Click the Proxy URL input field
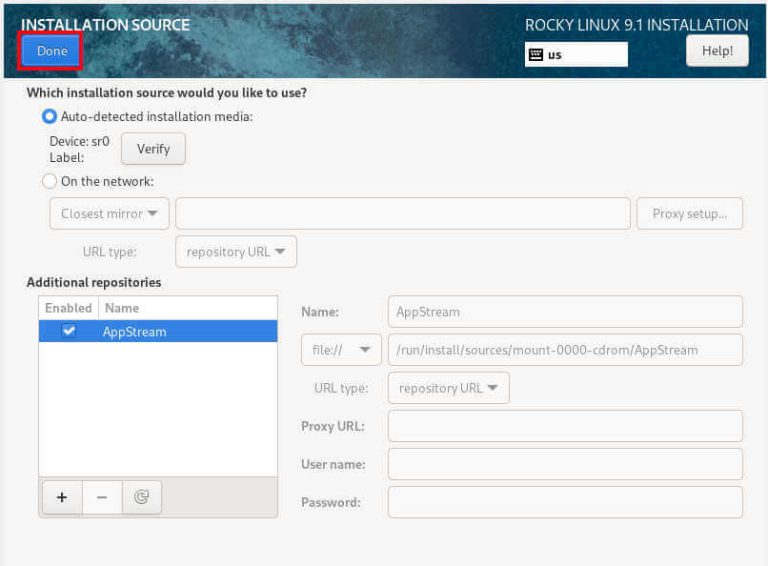This screenshot has width=768, height=566. (565, 426)
